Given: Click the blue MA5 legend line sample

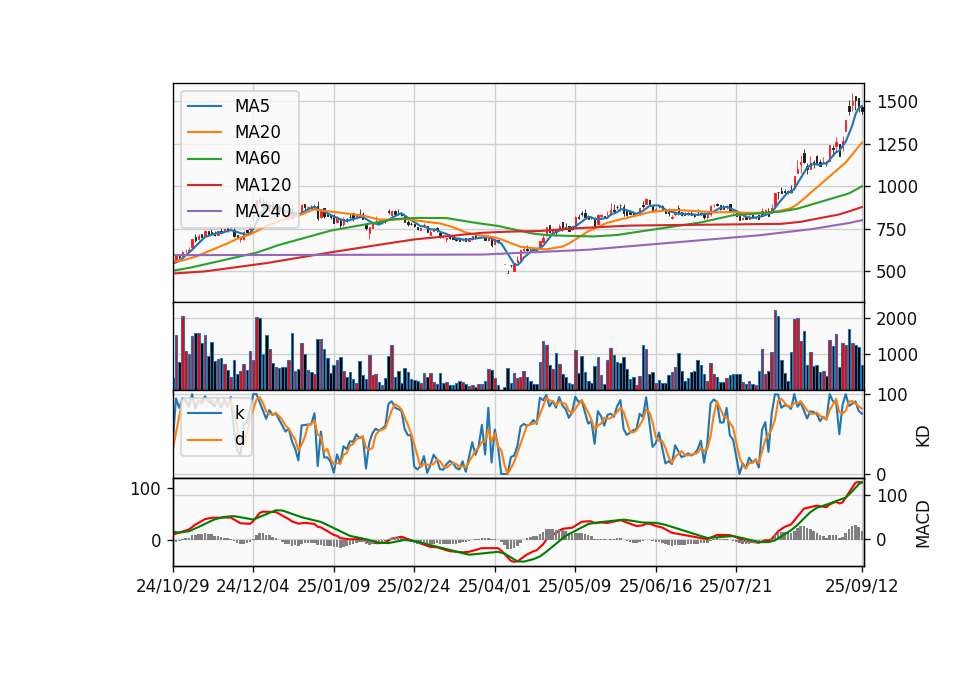Looking at the screenshot, I should tap(204, 107).
